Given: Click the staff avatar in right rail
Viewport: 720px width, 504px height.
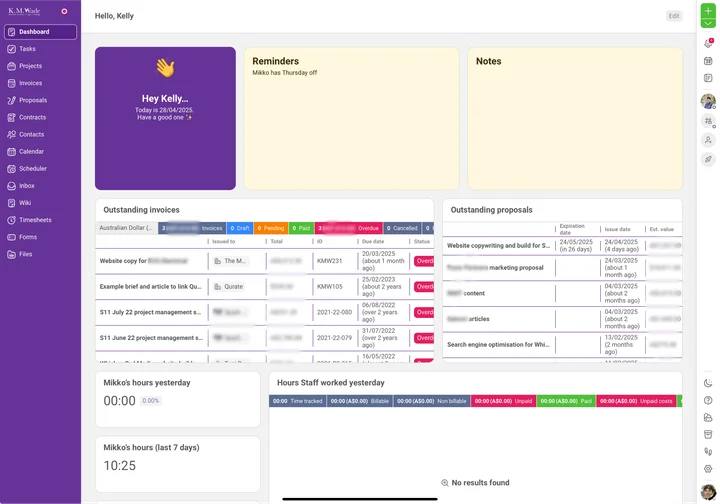Looking at the screenshot, I should 708,101.
